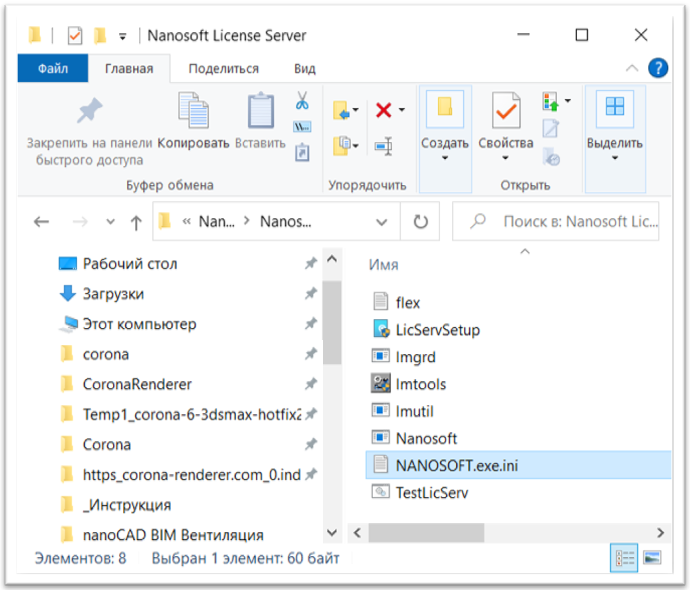
Task: Click the up-one-level arrow
Action: click(136, 223)
